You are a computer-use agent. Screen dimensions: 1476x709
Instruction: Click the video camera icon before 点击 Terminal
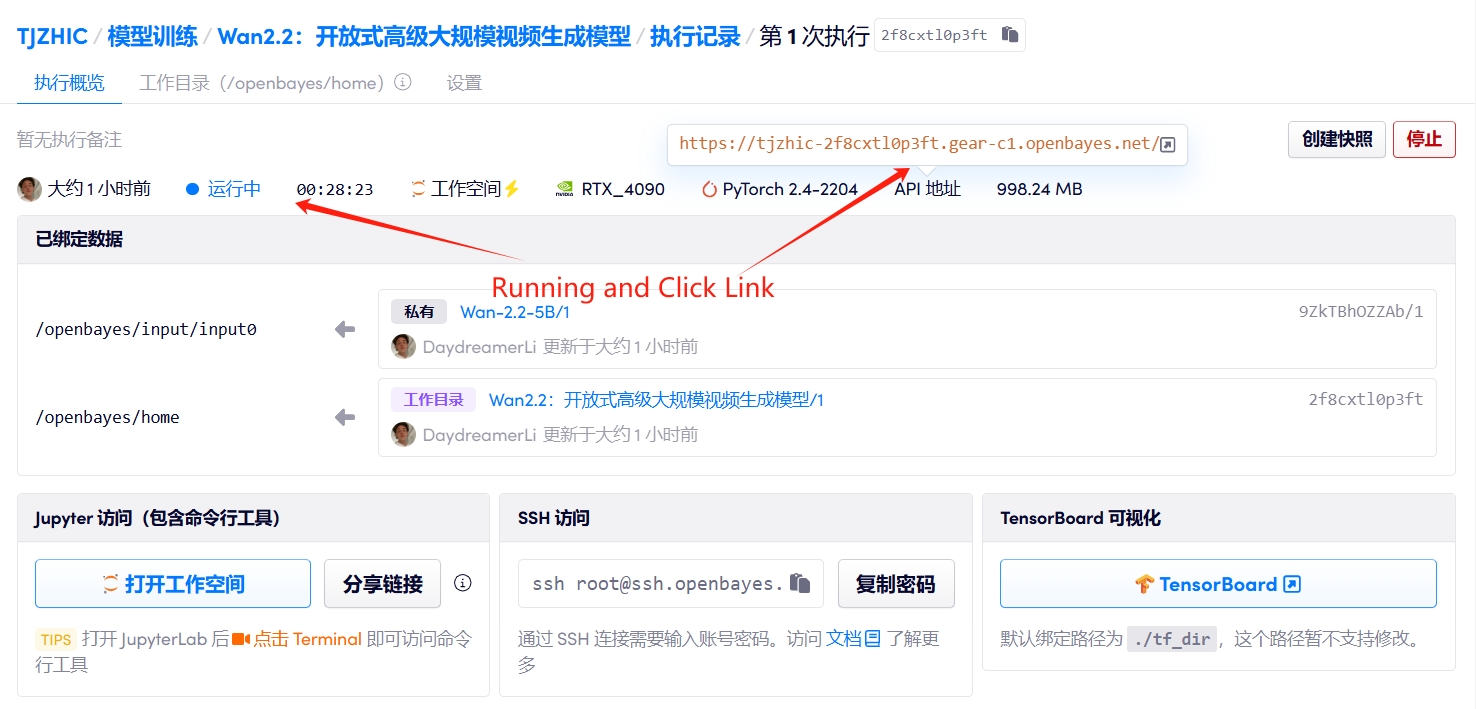tap(240, 638)
